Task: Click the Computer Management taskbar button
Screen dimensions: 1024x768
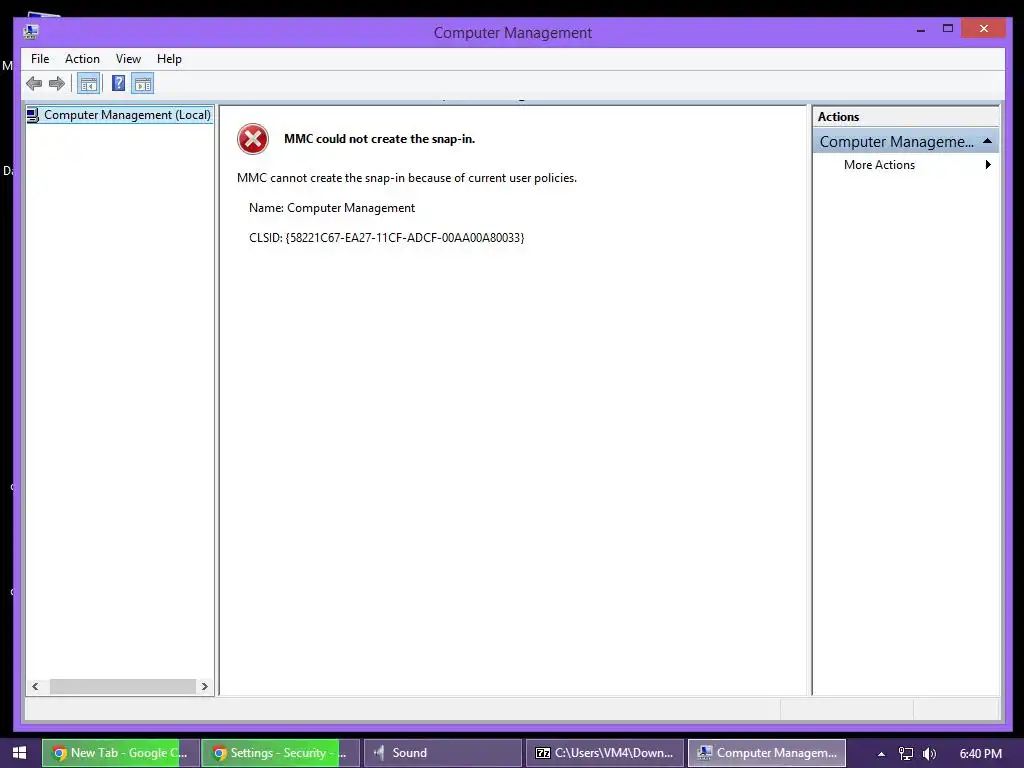Action: click(767, 753)
